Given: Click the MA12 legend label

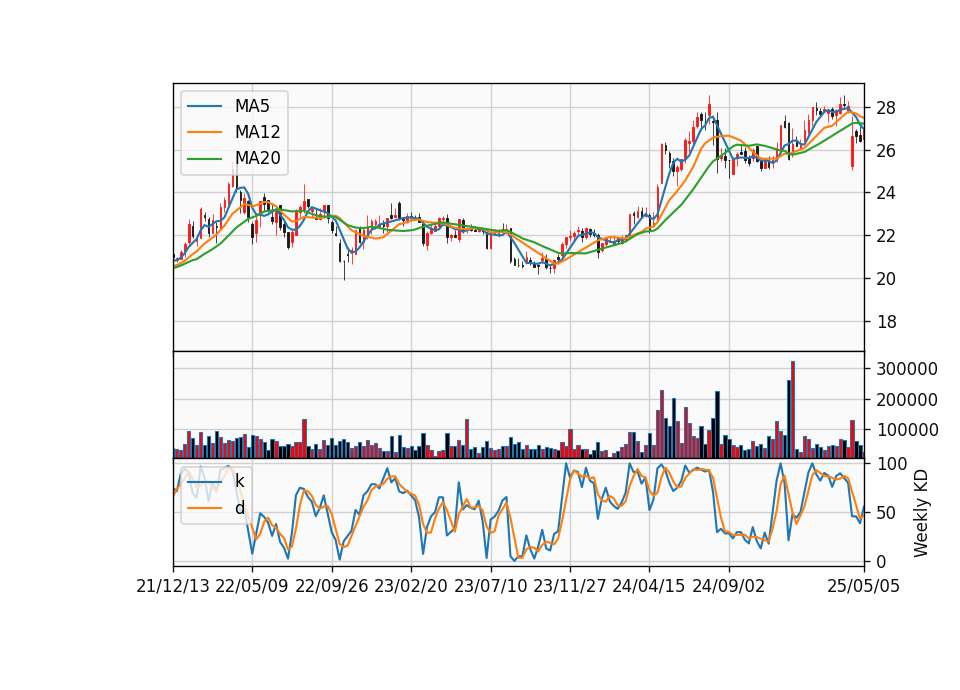Looking at the screenshot, I should pos(257,132).
